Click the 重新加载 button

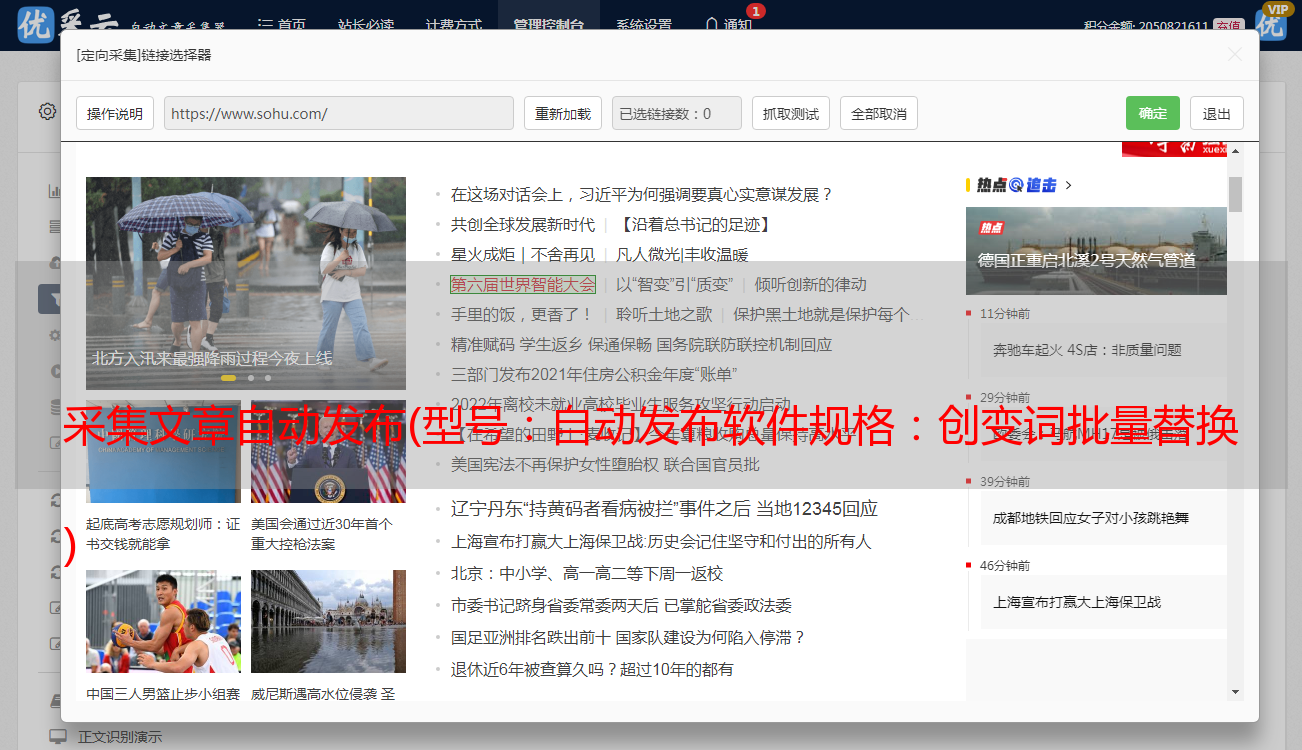coord(562,113)
